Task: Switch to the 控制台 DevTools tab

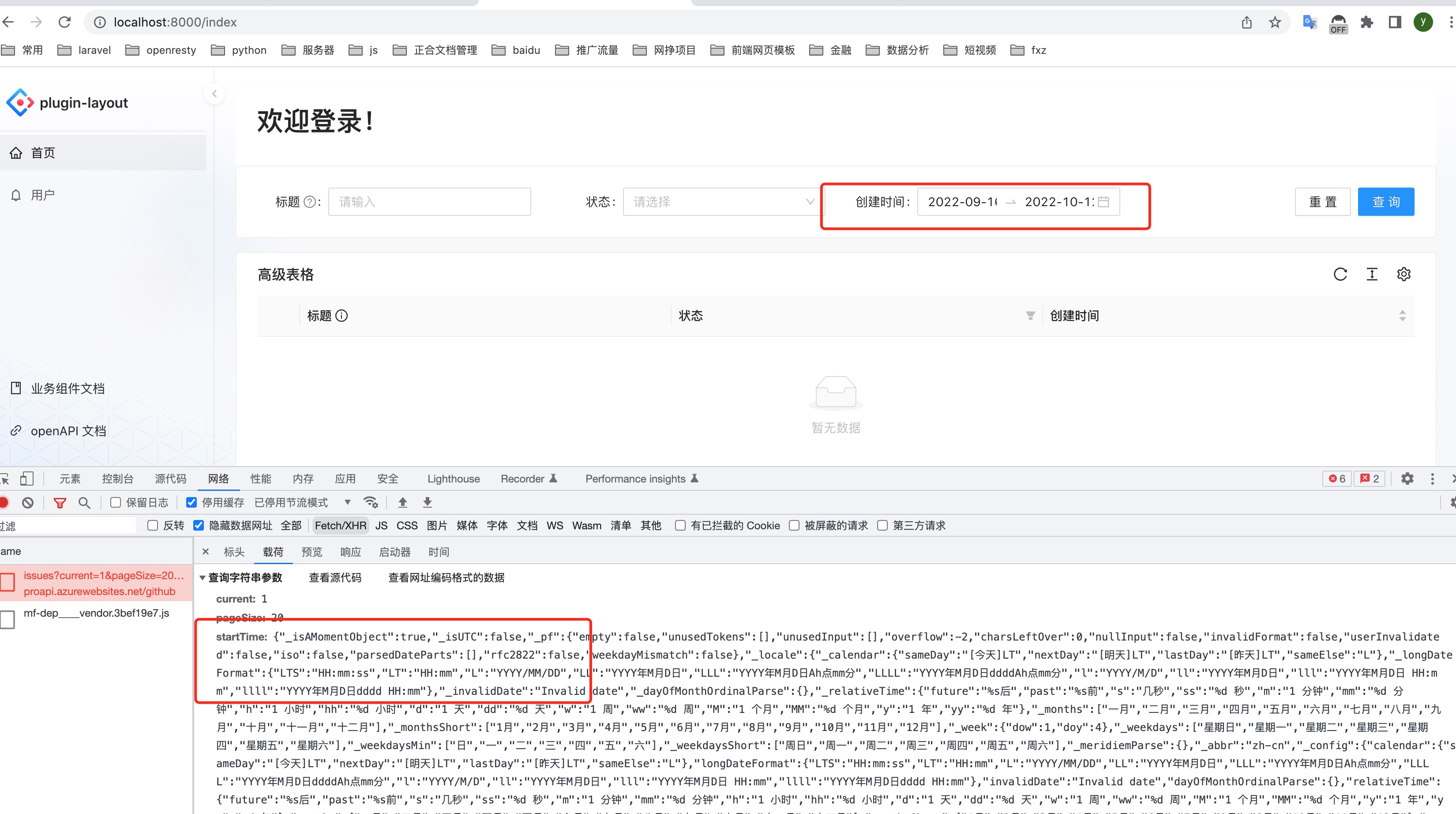Action: (x=117, y=479)
